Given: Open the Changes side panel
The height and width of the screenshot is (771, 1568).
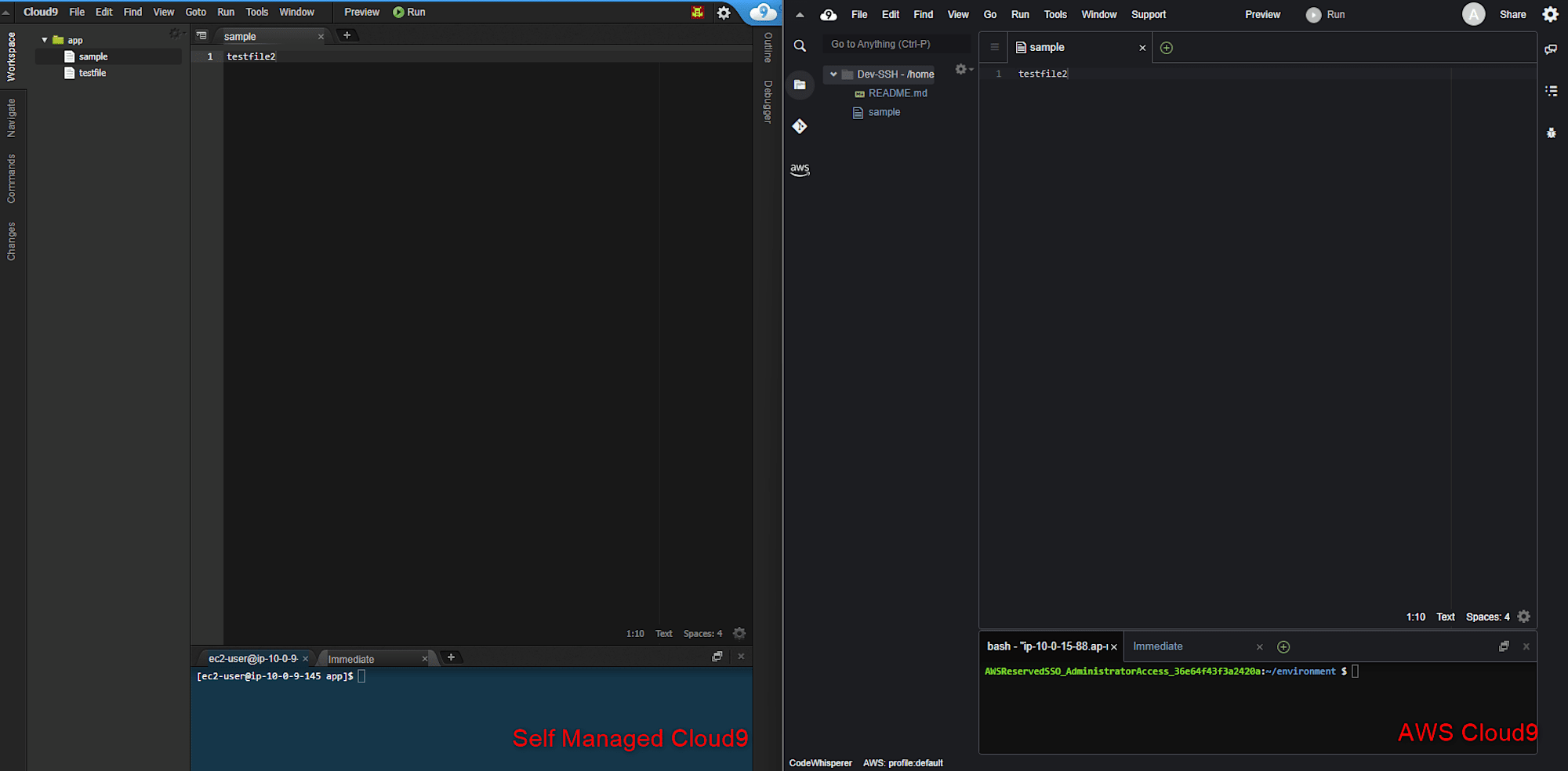Looking at the screenshot, I should click(11, 241).
